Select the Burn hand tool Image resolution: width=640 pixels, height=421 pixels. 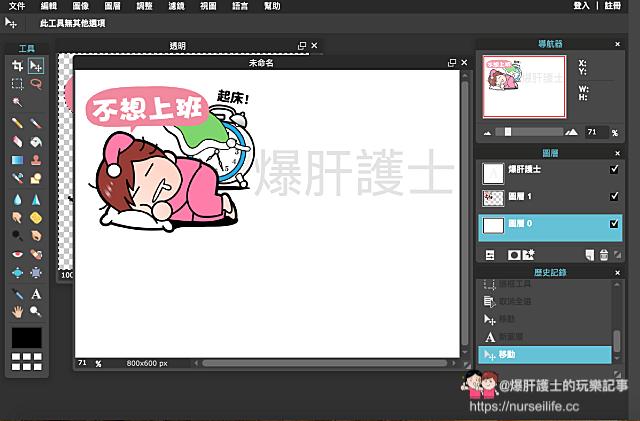(x=36, y=236)
